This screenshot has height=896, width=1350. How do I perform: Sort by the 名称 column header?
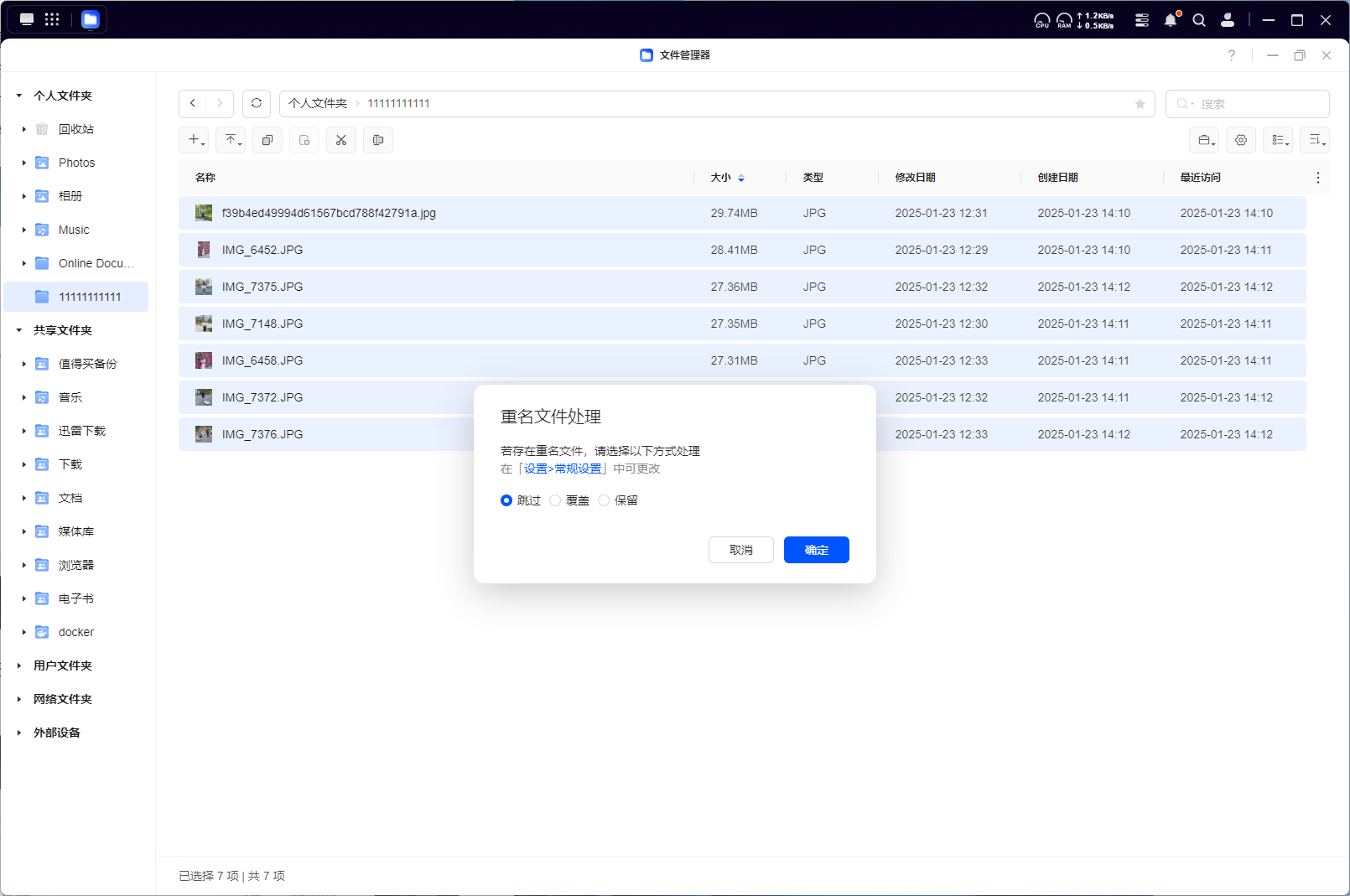(x=205, y=178)
